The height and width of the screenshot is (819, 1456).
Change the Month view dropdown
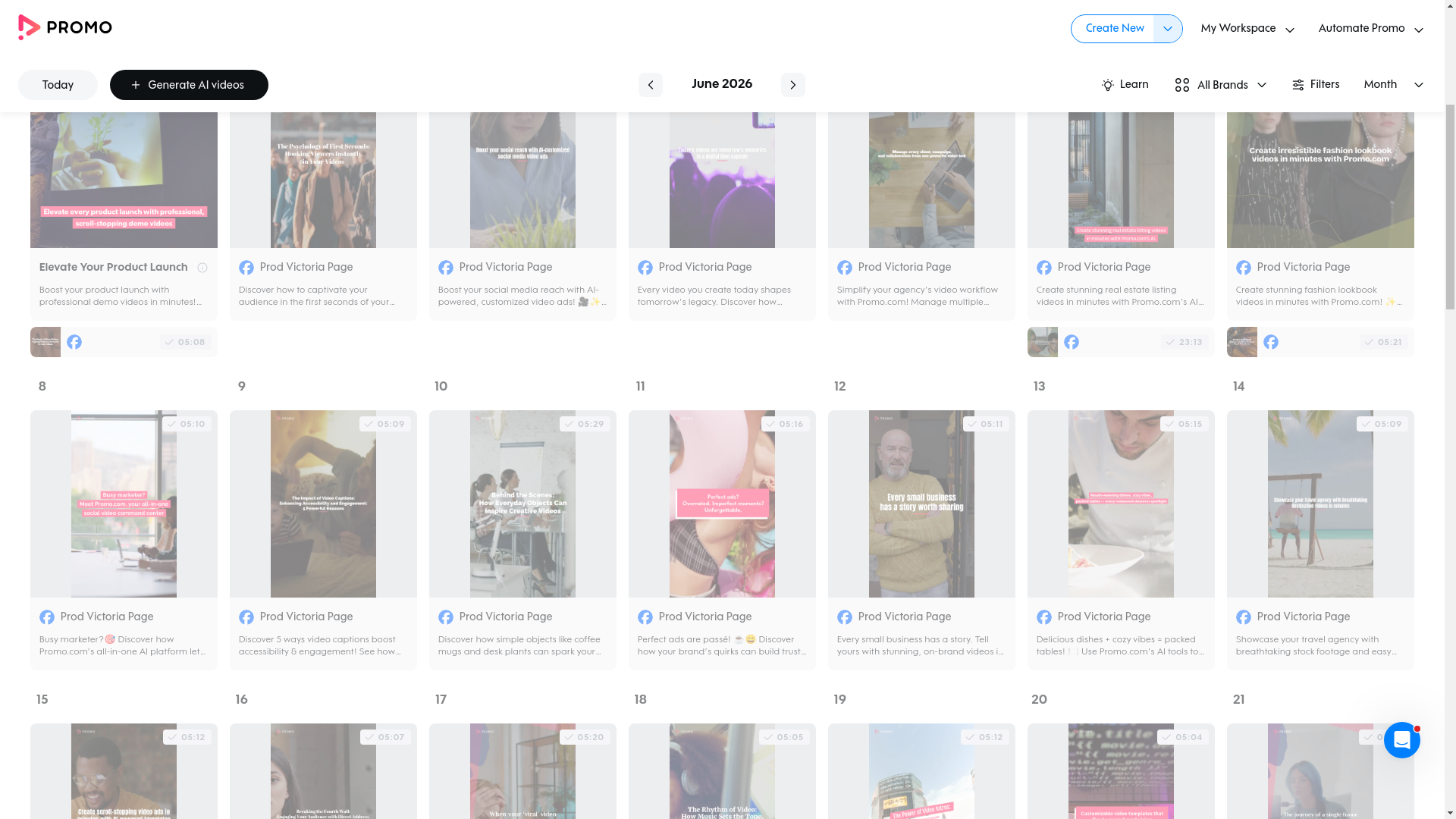click(x=1393, y=85)
